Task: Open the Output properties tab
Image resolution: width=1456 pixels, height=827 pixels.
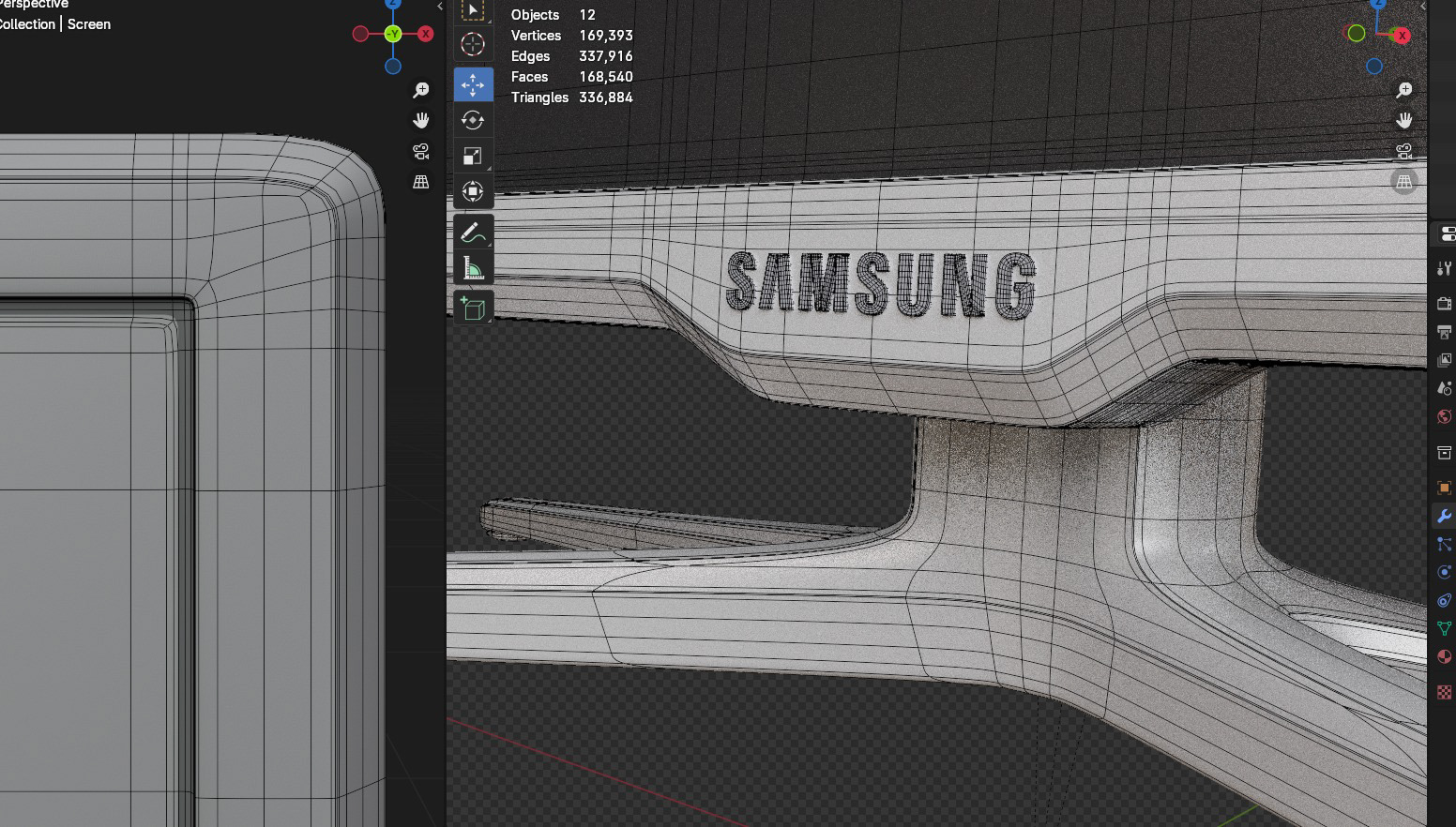Action: coord(1444,332)
